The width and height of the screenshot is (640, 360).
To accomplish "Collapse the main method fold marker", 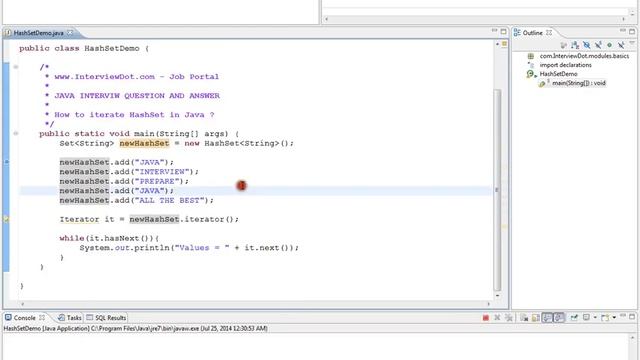I will tap(16, 133).
